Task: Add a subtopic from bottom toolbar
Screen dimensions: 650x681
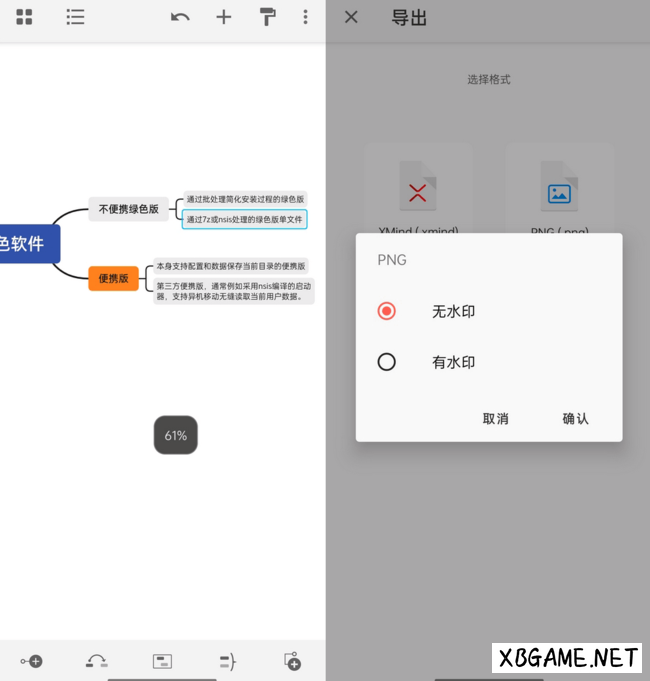Action: click(x=31, y=661)
